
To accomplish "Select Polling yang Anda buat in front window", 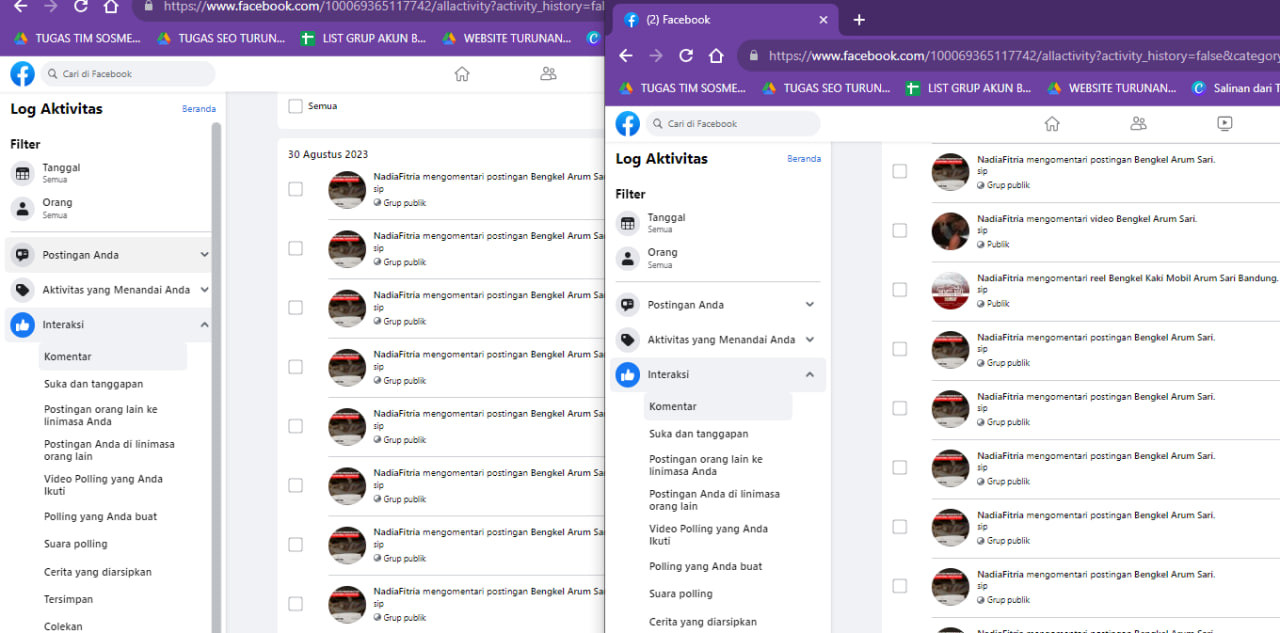I will [705, 566].
